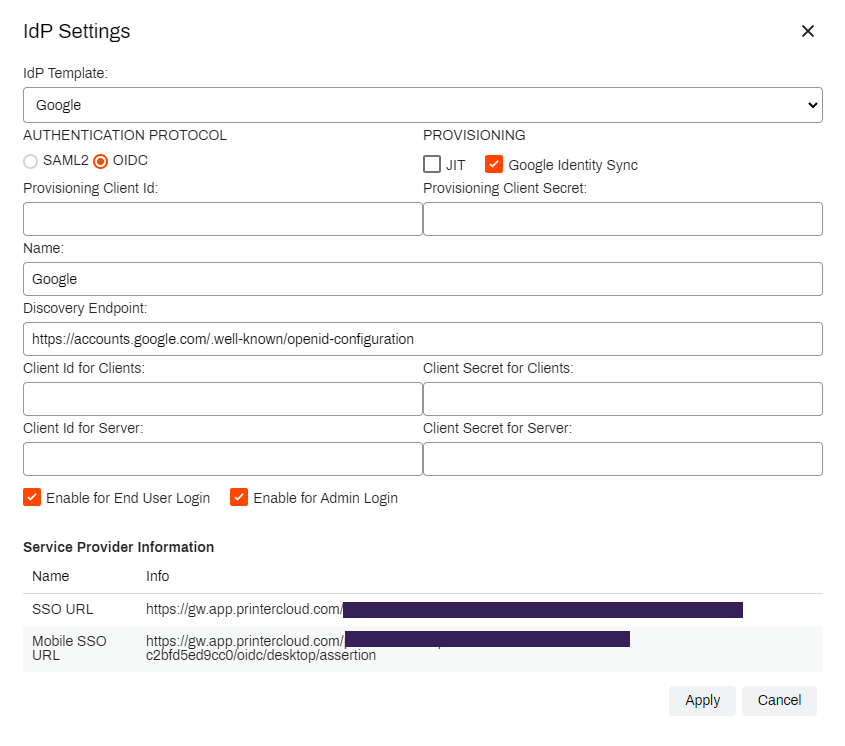The width and height of the screenshot is (845, 746).
Task: Uncheck Google Identity Sync
Action: pos(494,164)
